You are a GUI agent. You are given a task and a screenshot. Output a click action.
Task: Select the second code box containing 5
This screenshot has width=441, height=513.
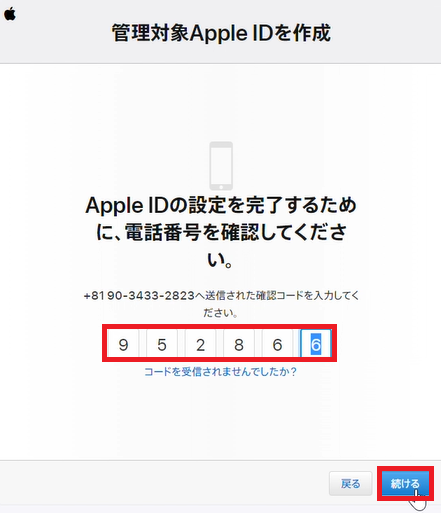click(x=162, y=344)
